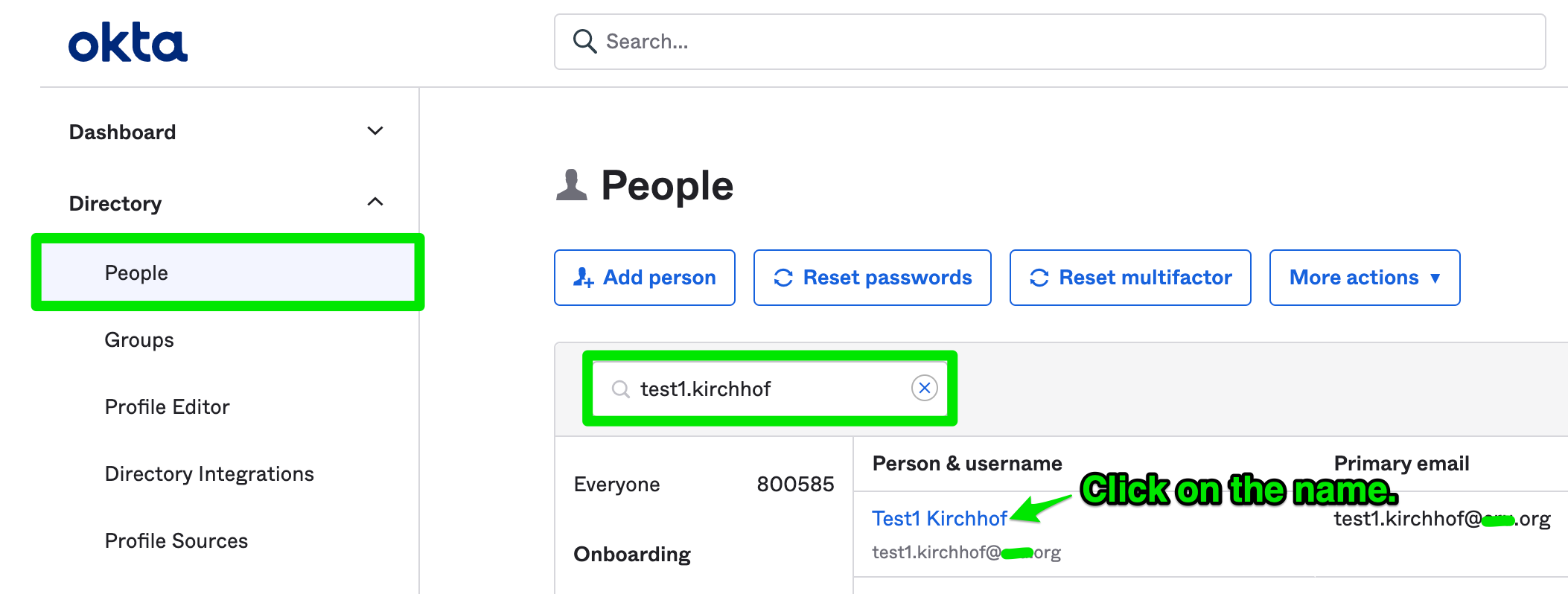Open Groups in the sidebar
1568x594 pixels.
(139, 340)
